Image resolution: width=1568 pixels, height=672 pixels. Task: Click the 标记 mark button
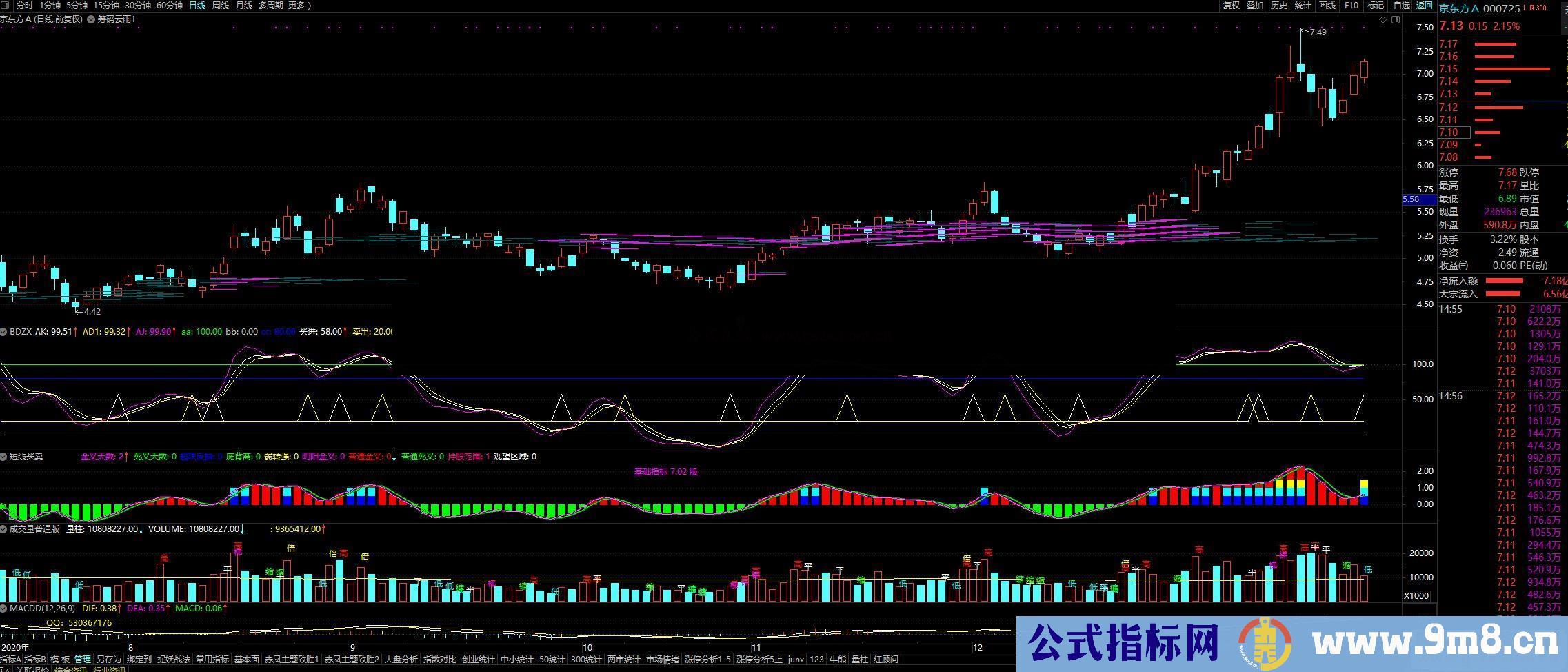1375,6
